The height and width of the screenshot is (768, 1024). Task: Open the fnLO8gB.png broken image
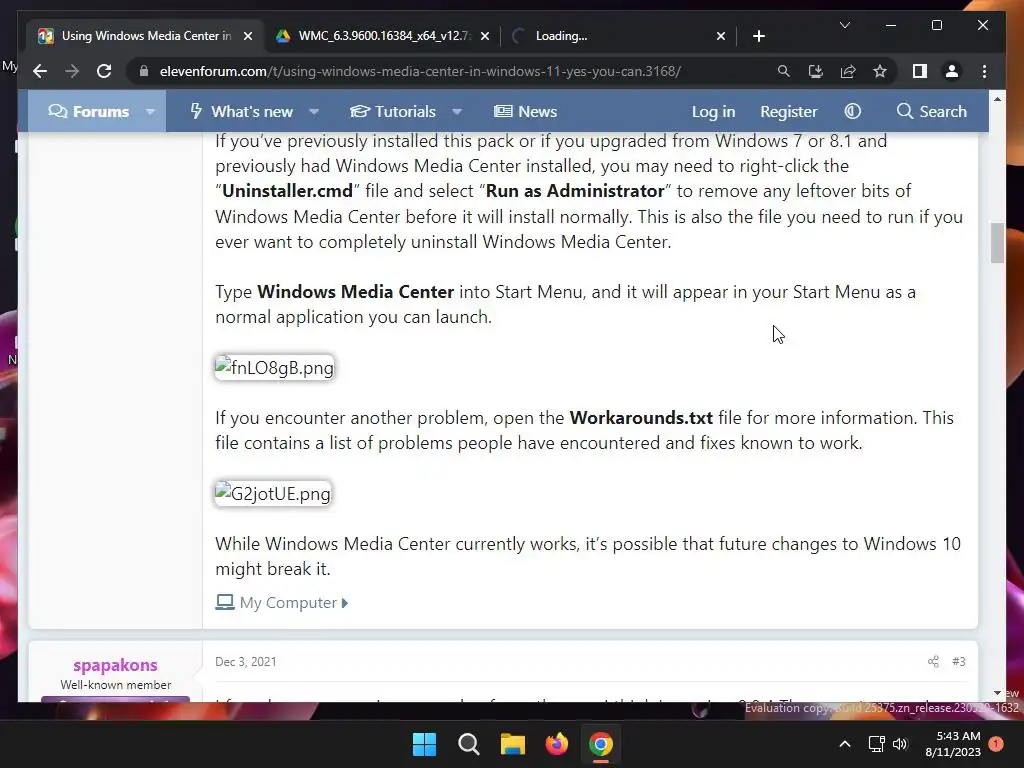274,368
